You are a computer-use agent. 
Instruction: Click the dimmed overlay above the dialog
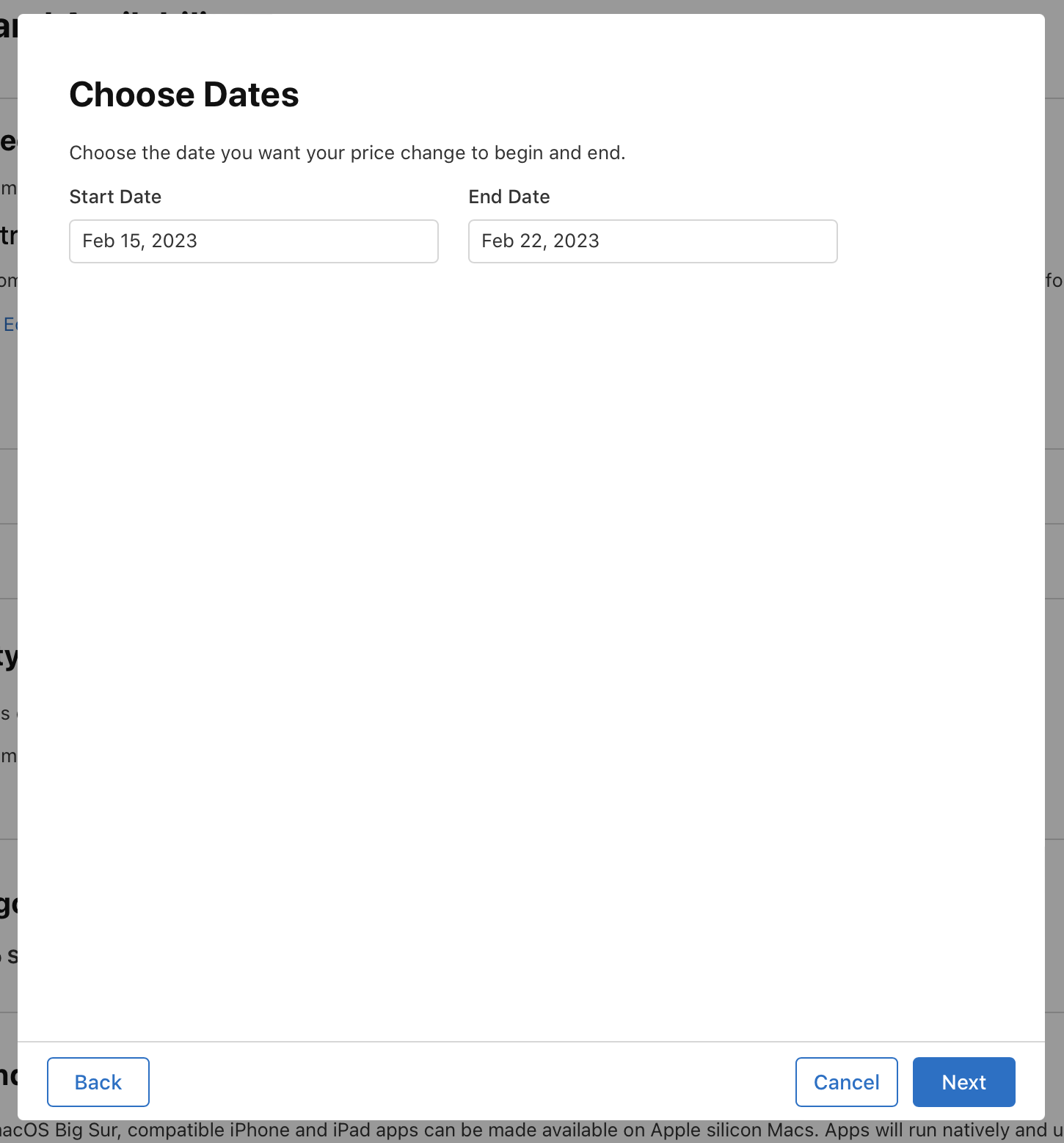click(531, 6)
